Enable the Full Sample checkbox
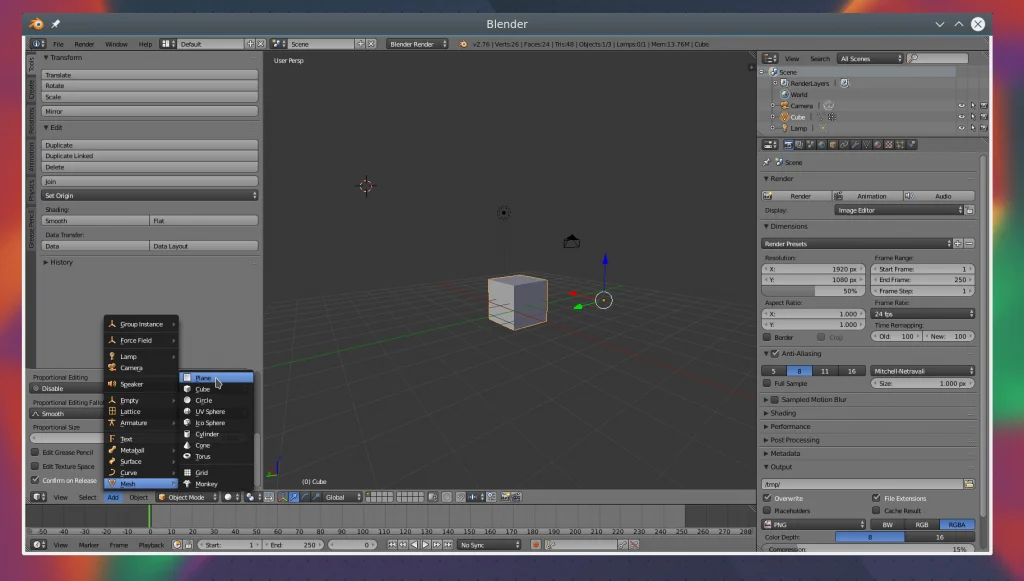 (767, 383)
